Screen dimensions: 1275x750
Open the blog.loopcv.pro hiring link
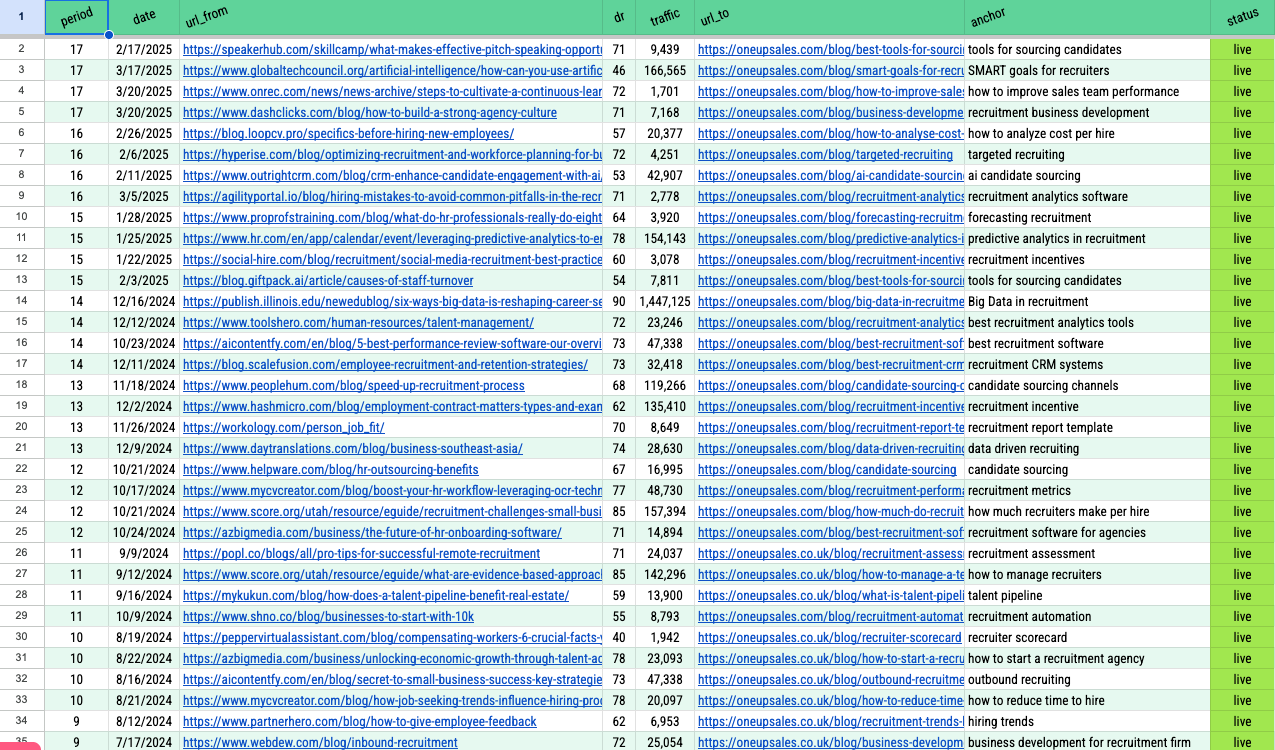click(348, 133)
